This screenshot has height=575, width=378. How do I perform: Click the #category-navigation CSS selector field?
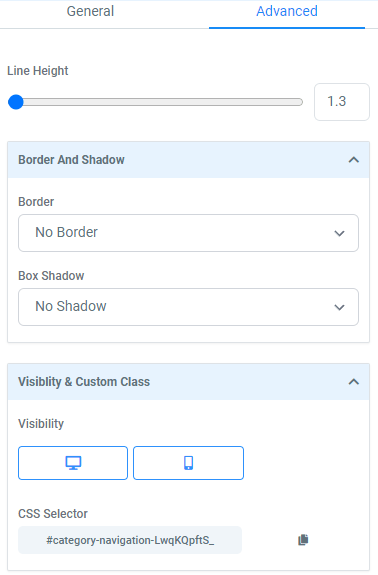(130, 540)
